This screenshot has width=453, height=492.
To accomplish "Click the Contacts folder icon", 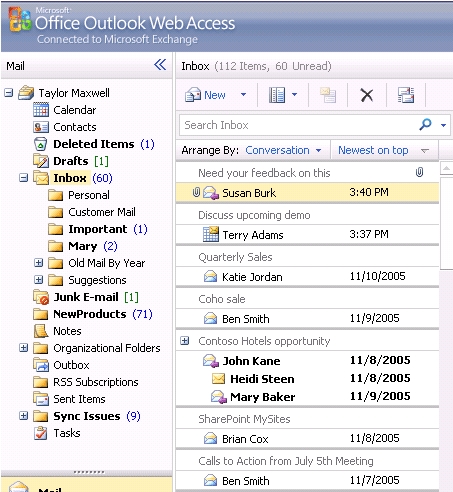I will [x=41, y=127].
